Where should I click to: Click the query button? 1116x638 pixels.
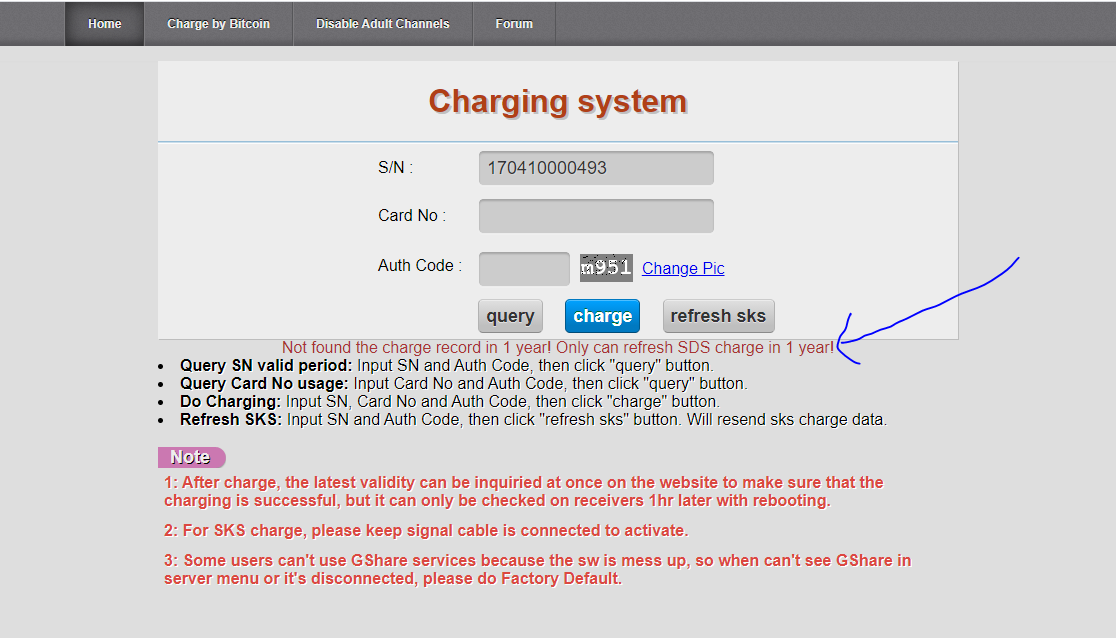click(x=510, y=315)
